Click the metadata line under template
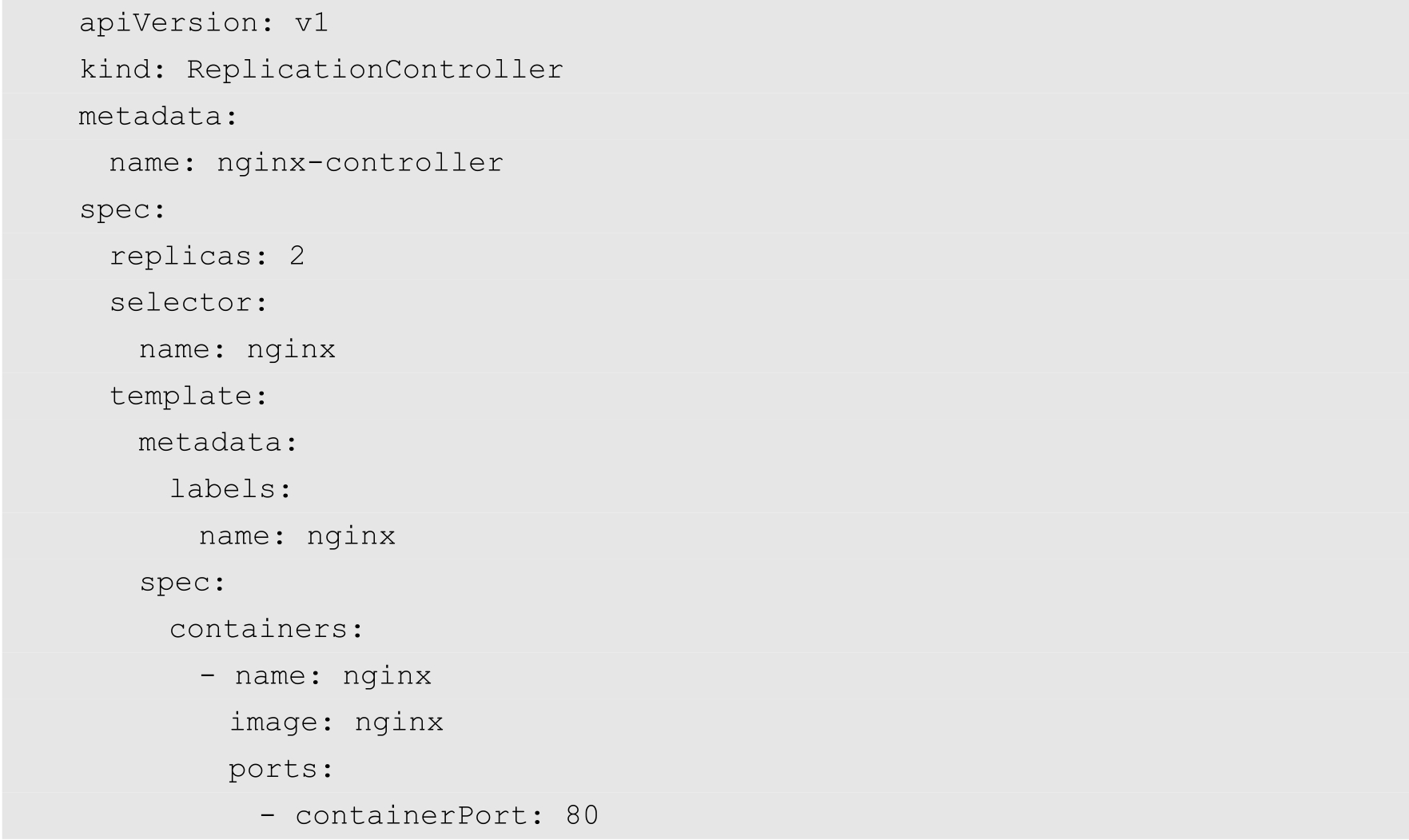Screen dimensions: 1409x840 218,443
